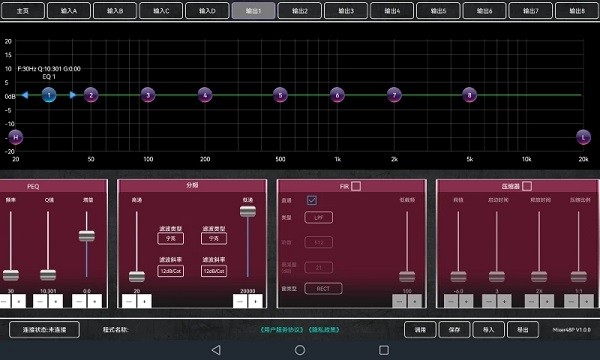Viewport: 600px width, 360px height.
Task: Select the high-pass H node
Action: tap(16, 137)
